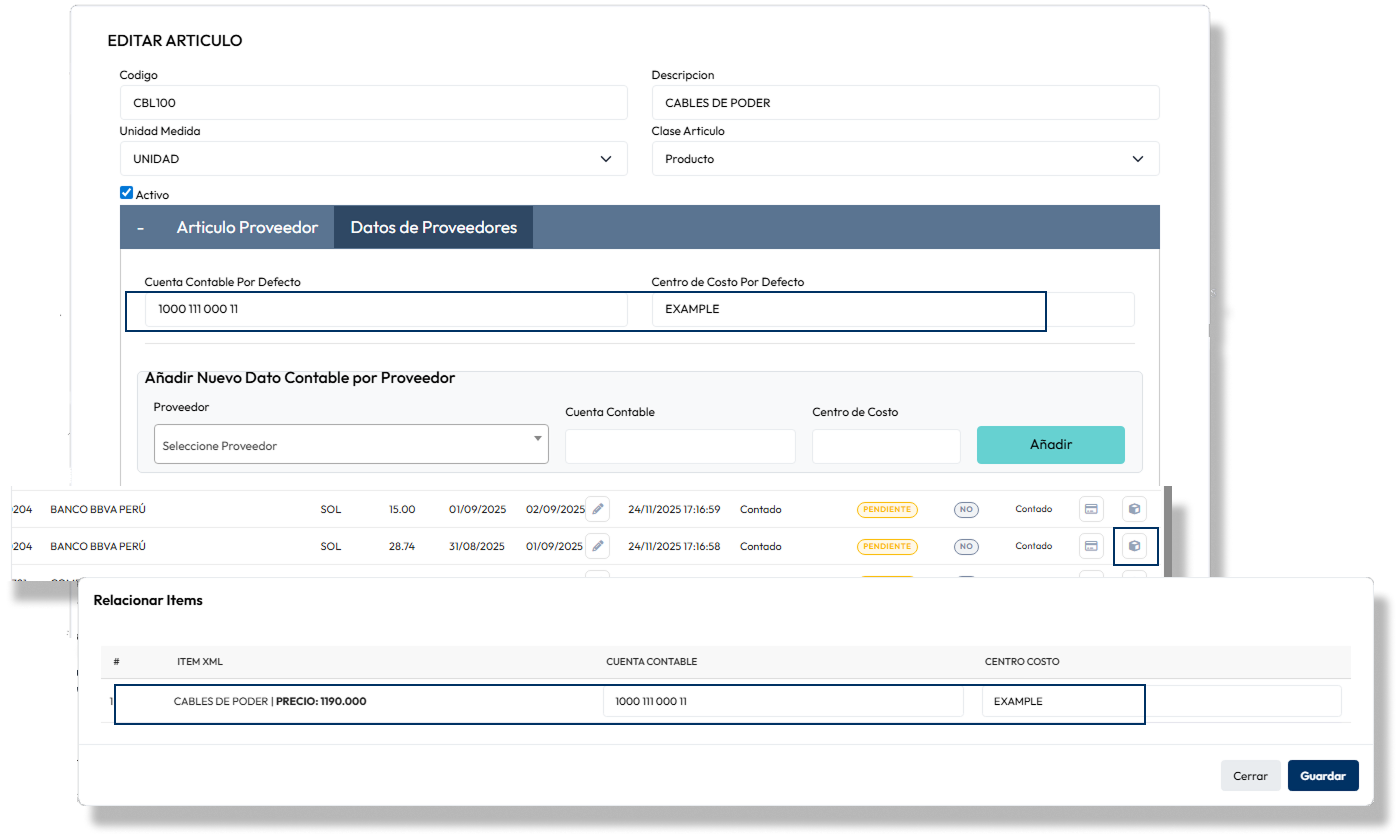
Task: Open the payment card icon in the 28.74 row
Action: click(1091, 546)
